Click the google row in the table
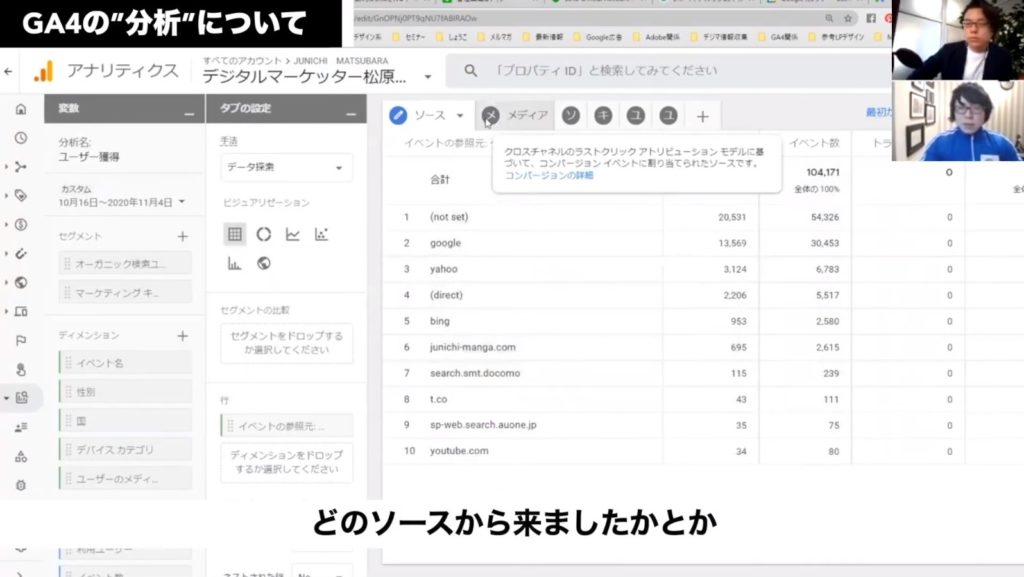The height and width of the screenshot is (577, 1024). click(x=703, y=243)
